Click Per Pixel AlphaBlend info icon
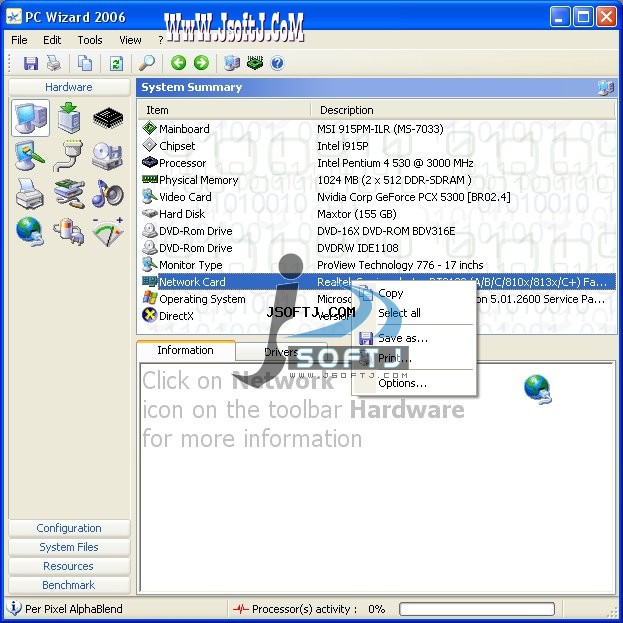The width and height of the screenshot is (623, 623). pyautogui.click(x=14, y=608)
